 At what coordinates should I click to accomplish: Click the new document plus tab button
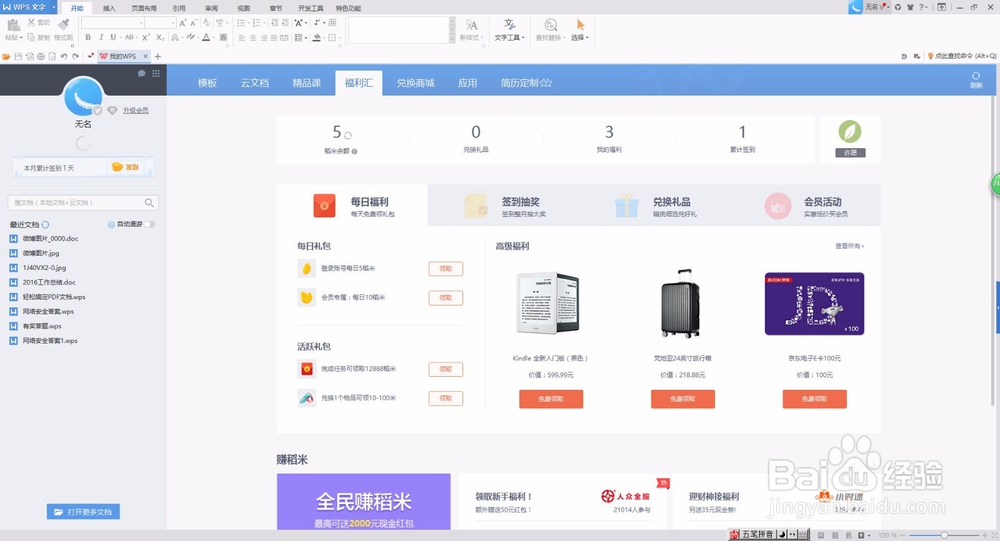(x=158, y=56)
